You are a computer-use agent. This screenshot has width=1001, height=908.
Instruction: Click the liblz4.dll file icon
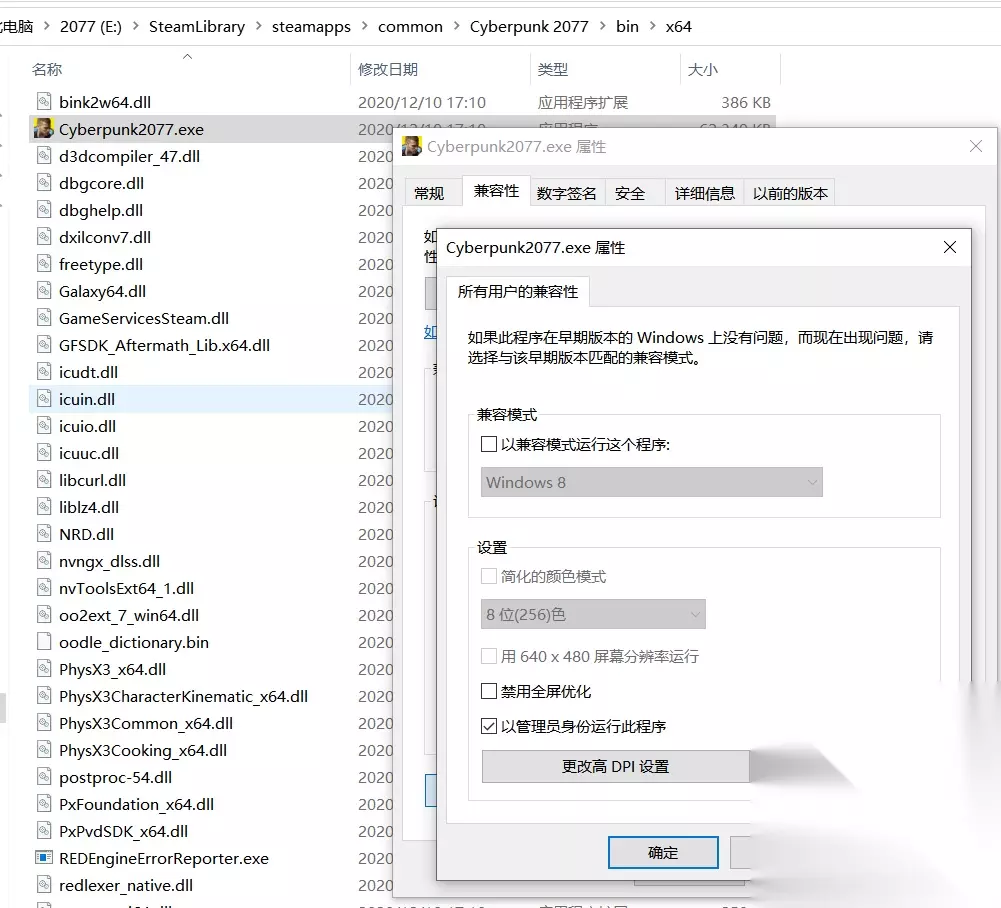tap(43, 507)
